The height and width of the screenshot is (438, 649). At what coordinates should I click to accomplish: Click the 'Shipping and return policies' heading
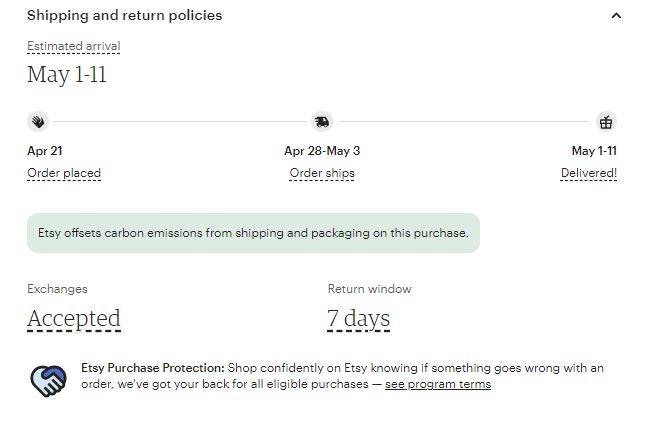(125, 16)
